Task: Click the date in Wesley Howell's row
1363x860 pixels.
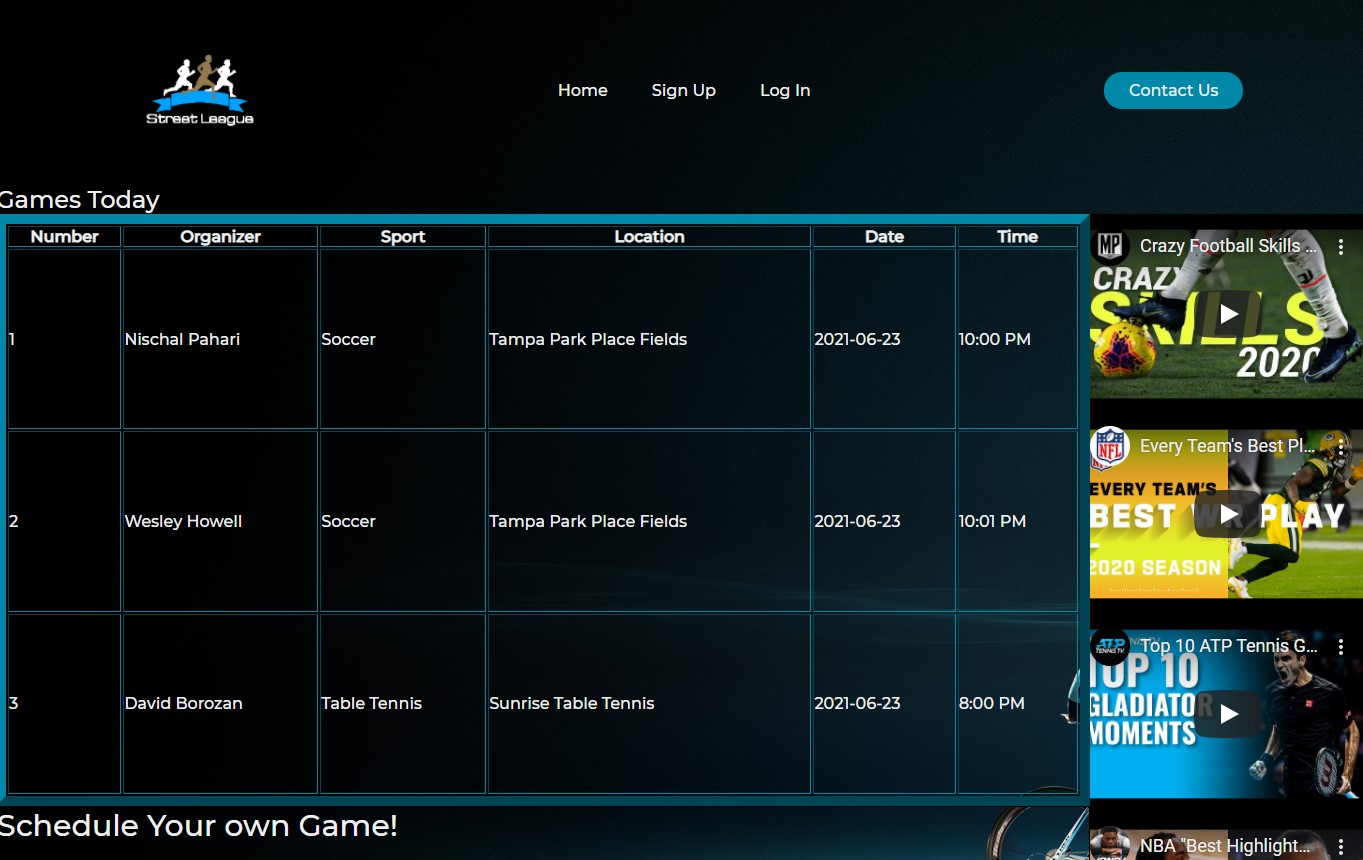Action: click(884, 521)
